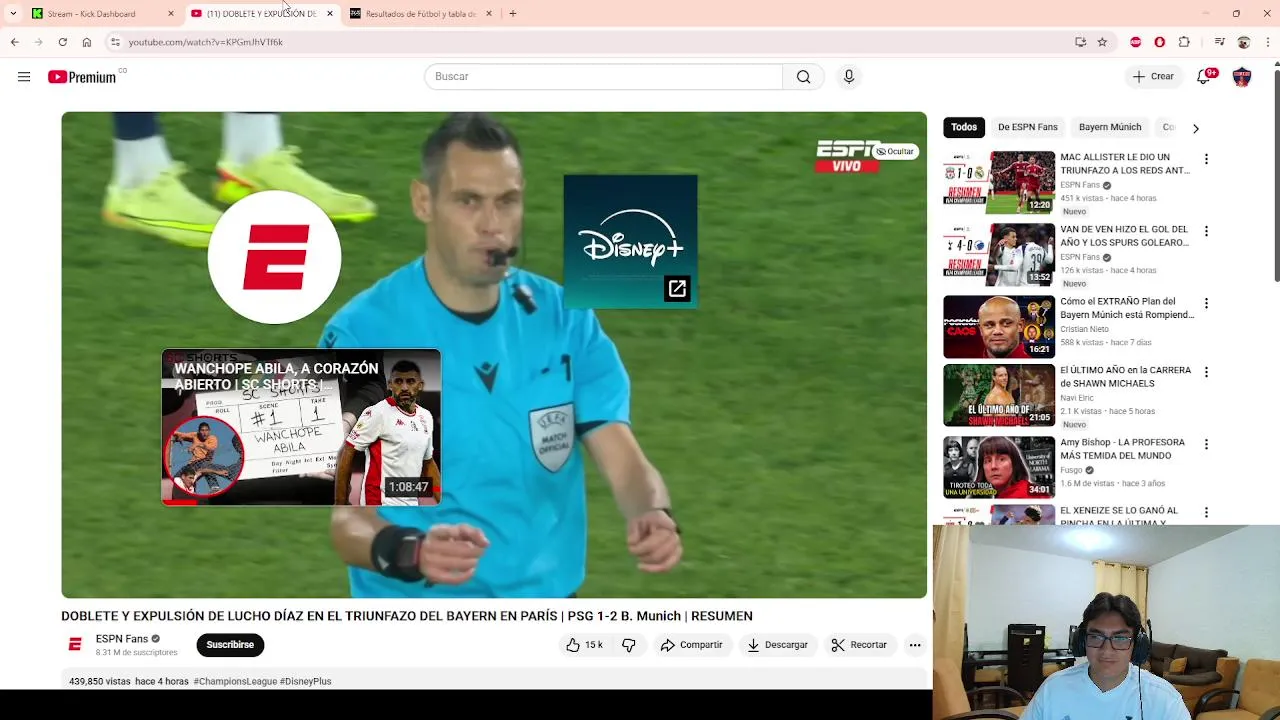Bookmark this page with the star
This screenshot has width=1280, height=720.
coord(1102,42)
